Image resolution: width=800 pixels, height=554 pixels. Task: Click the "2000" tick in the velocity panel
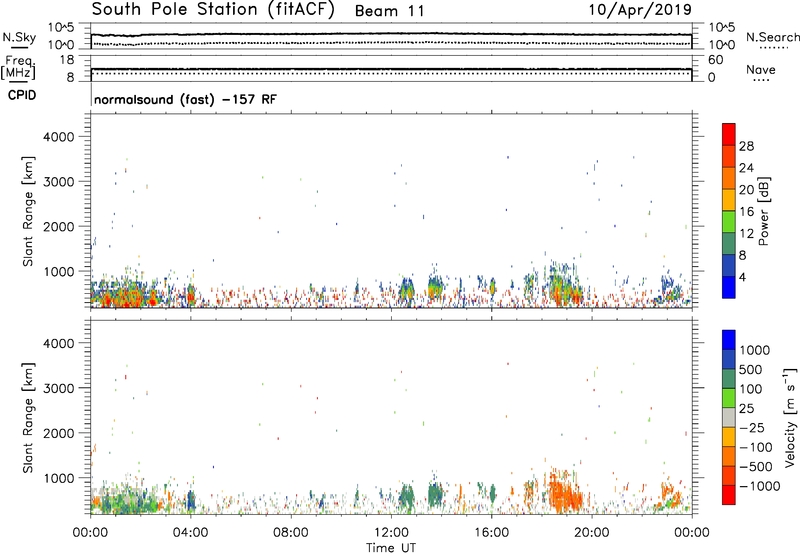pyautogui.click(x=59, y=433)
